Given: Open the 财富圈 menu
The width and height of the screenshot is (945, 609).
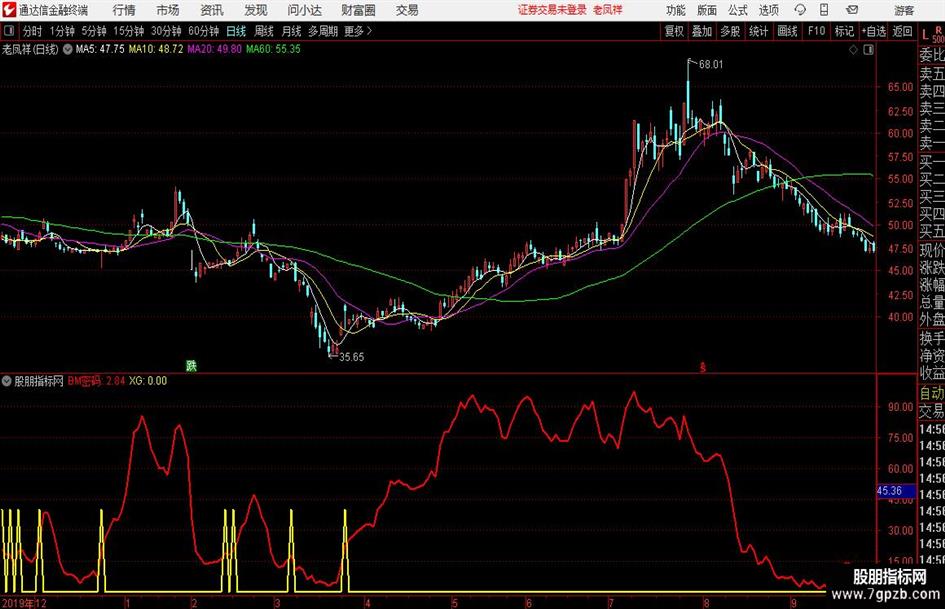Looking at the screenshot, I should (358, 10).
